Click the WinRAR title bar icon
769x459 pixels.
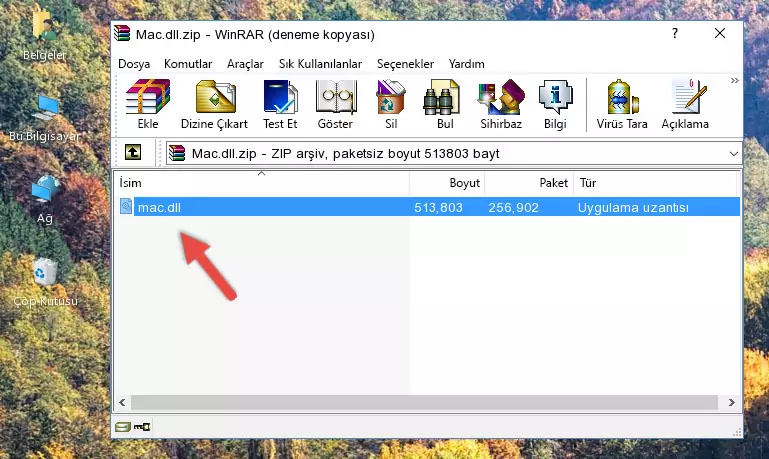(x=122, y=33)
